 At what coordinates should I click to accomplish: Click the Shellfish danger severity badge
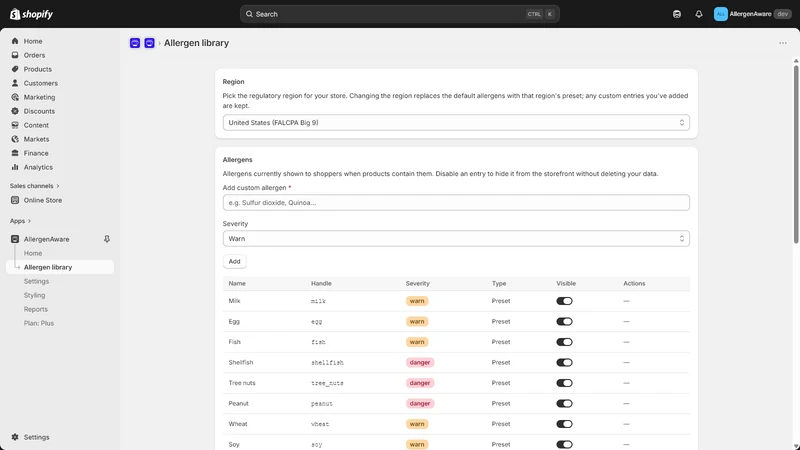coord(420,362)
